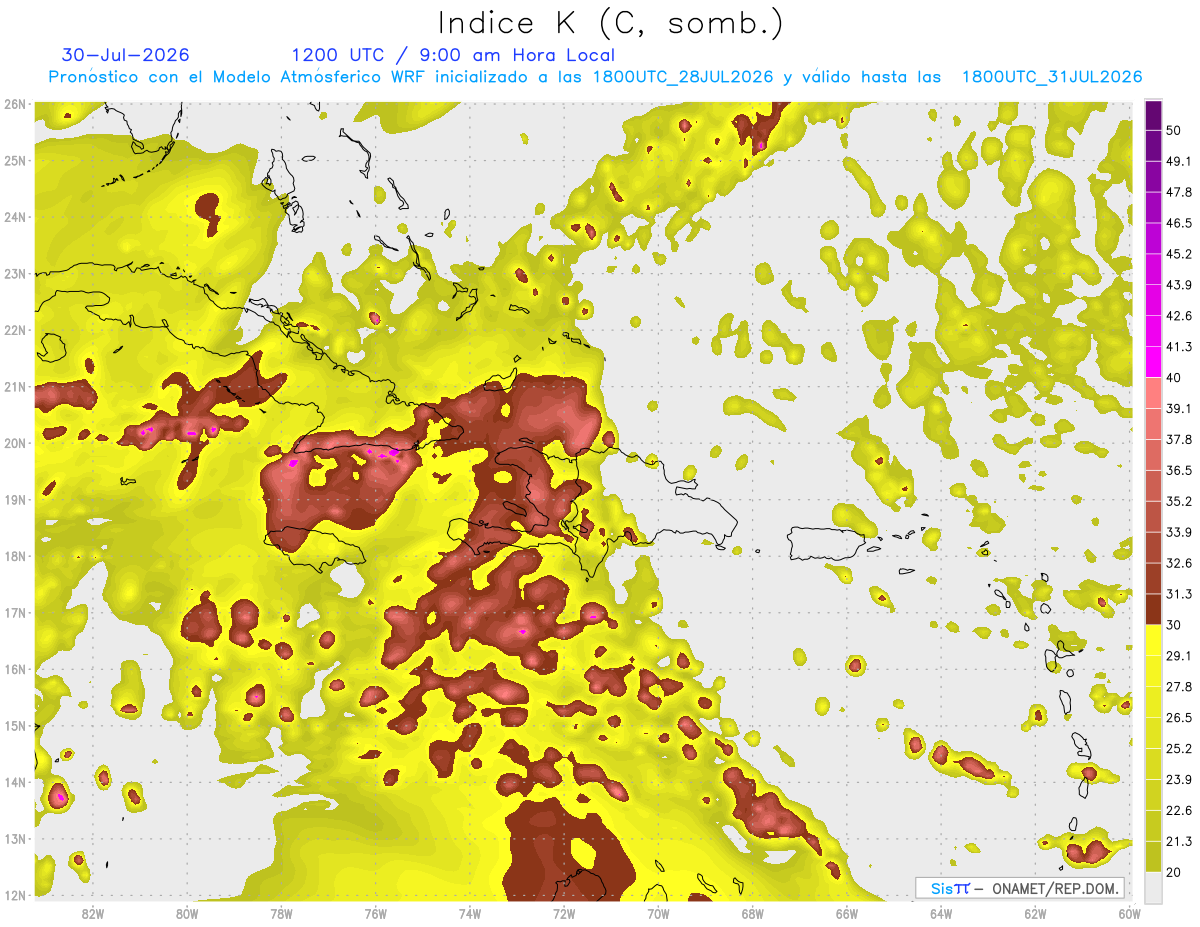Viewport: 1200px width, 927px height.
Task: Click the 78W longitude label
Action: (281, 913)
